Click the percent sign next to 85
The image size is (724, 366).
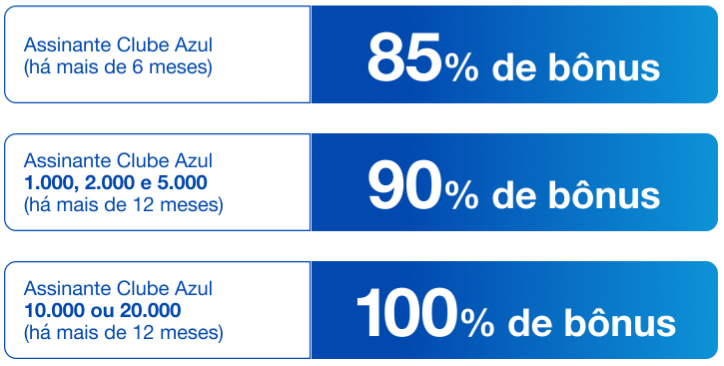(462, 69)
